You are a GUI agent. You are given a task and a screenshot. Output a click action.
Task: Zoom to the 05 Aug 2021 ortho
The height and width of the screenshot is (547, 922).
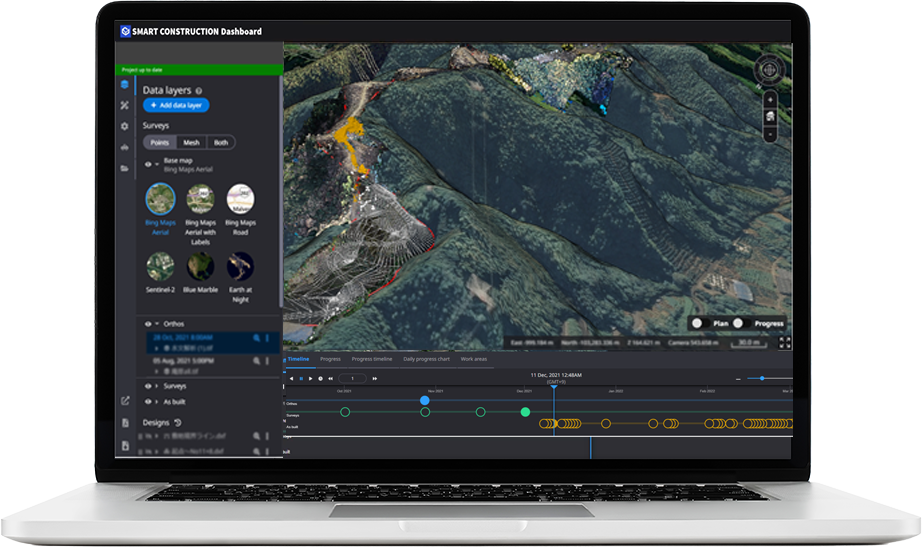(256, 361)
